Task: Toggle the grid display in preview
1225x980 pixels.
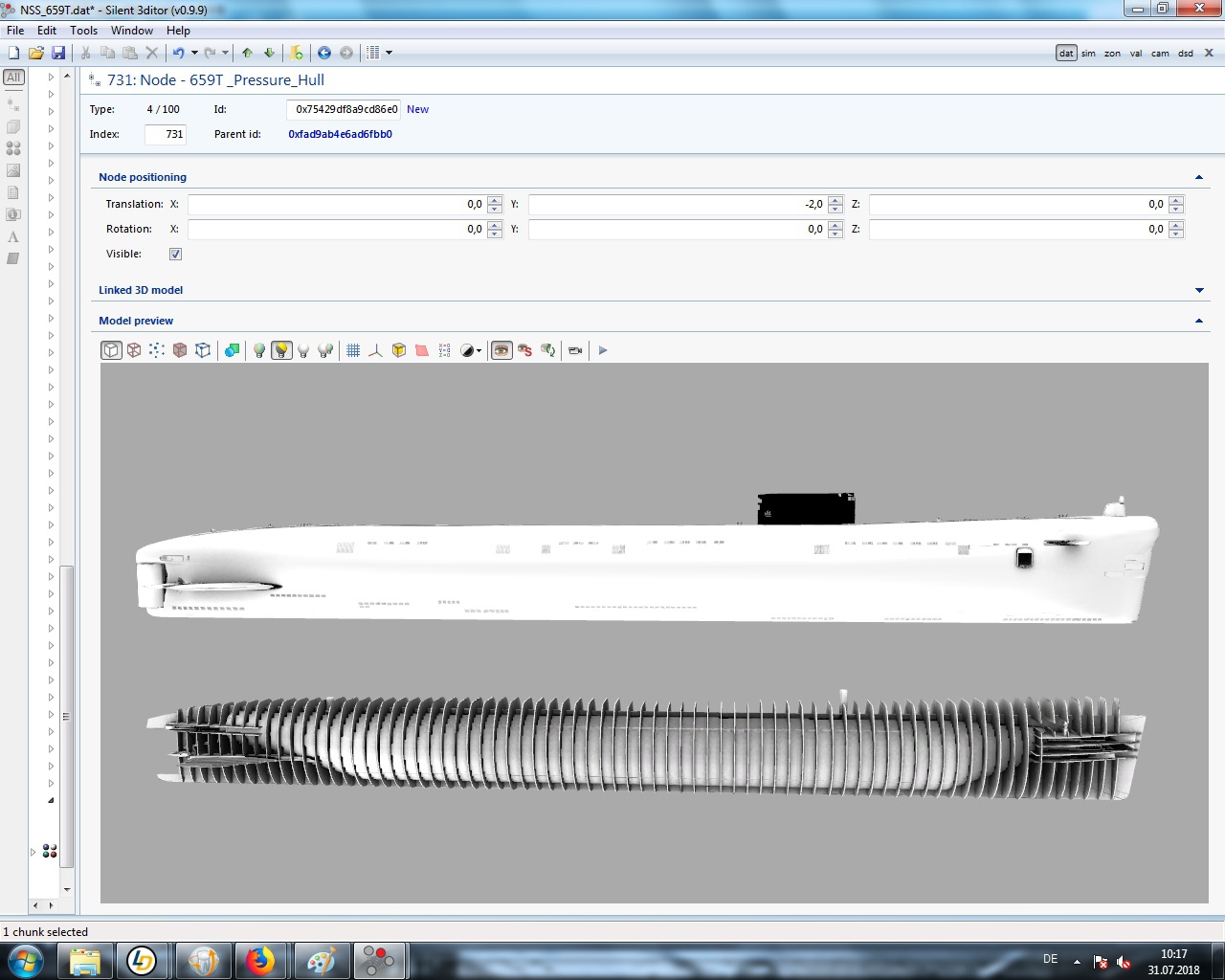Action: click(353, 350)
